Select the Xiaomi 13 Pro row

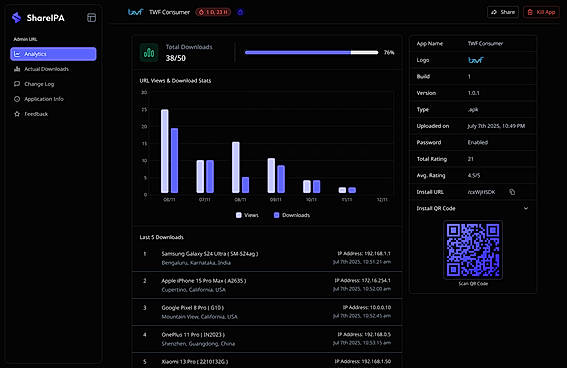coord(268,361)
